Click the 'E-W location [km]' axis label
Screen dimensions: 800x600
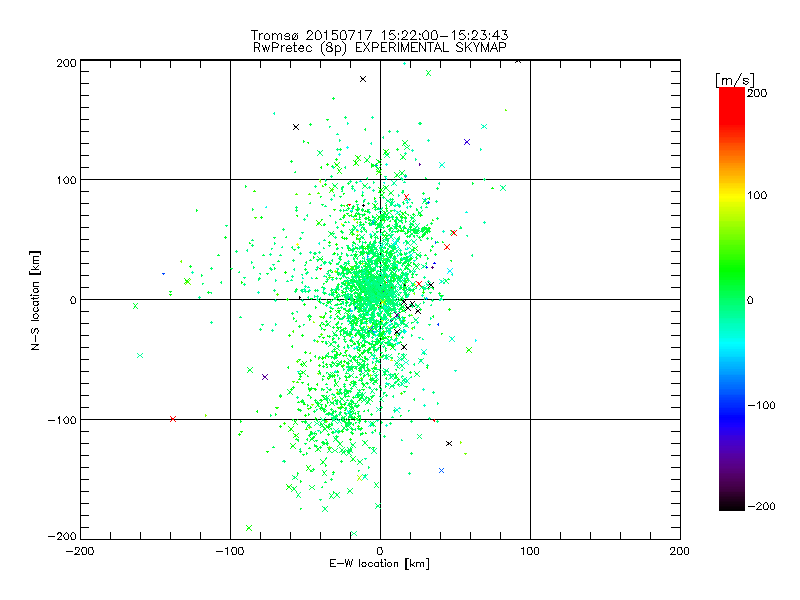379,563
